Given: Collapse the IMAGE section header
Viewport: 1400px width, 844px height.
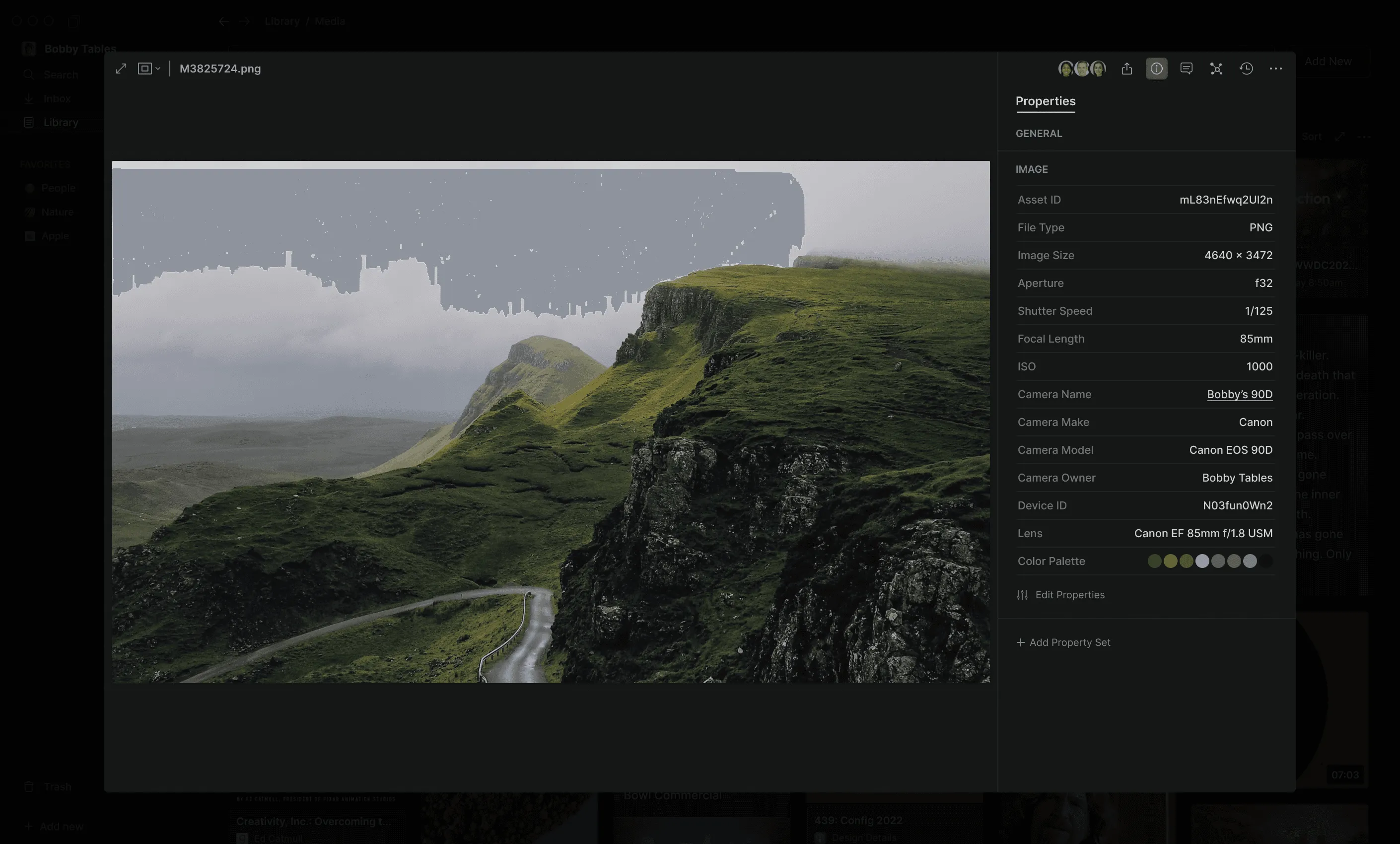Looking at the screenshot, I should tap(1032, 169).
